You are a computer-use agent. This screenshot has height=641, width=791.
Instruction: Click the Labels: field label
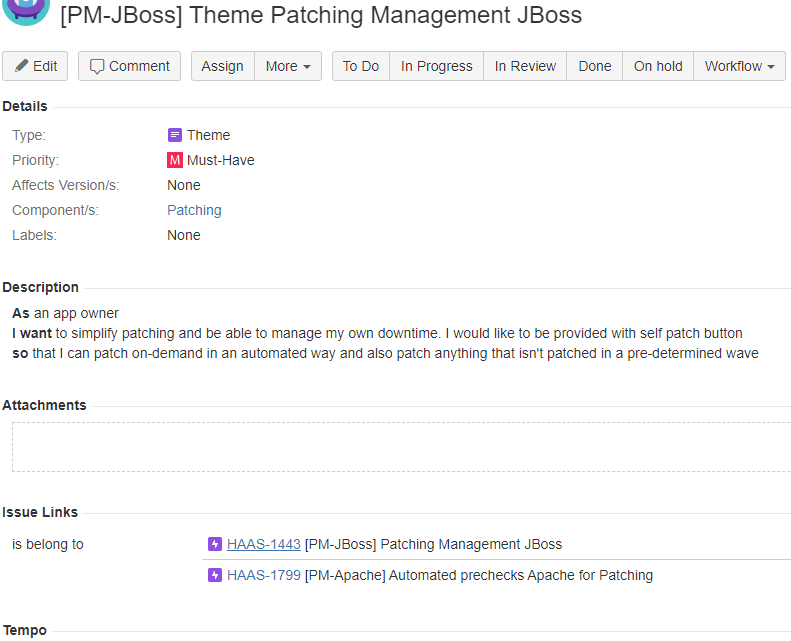(x=34, y=235)
